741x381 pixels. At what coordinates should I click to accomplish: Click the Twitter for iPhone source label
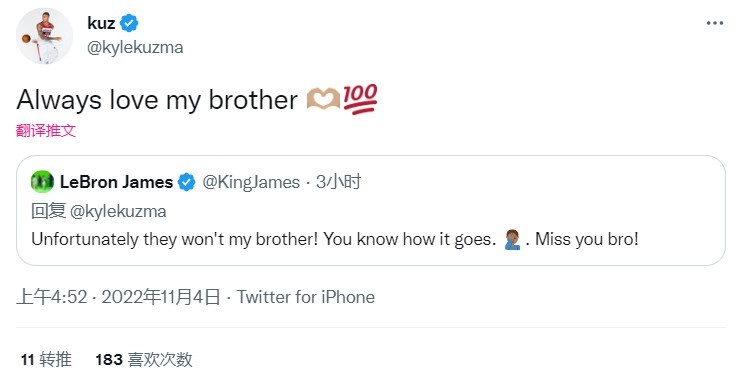(x=306, y=297)
